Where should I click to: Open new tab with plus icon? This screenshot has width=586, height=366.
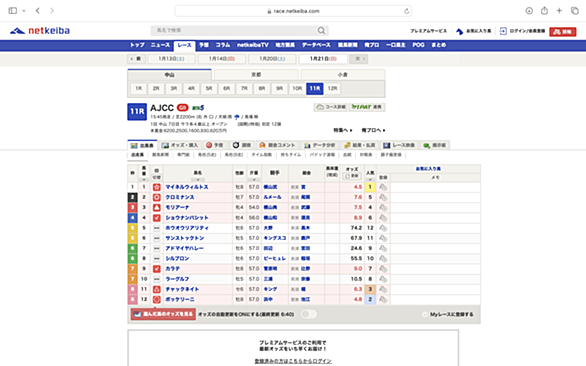tap(559, 10)
